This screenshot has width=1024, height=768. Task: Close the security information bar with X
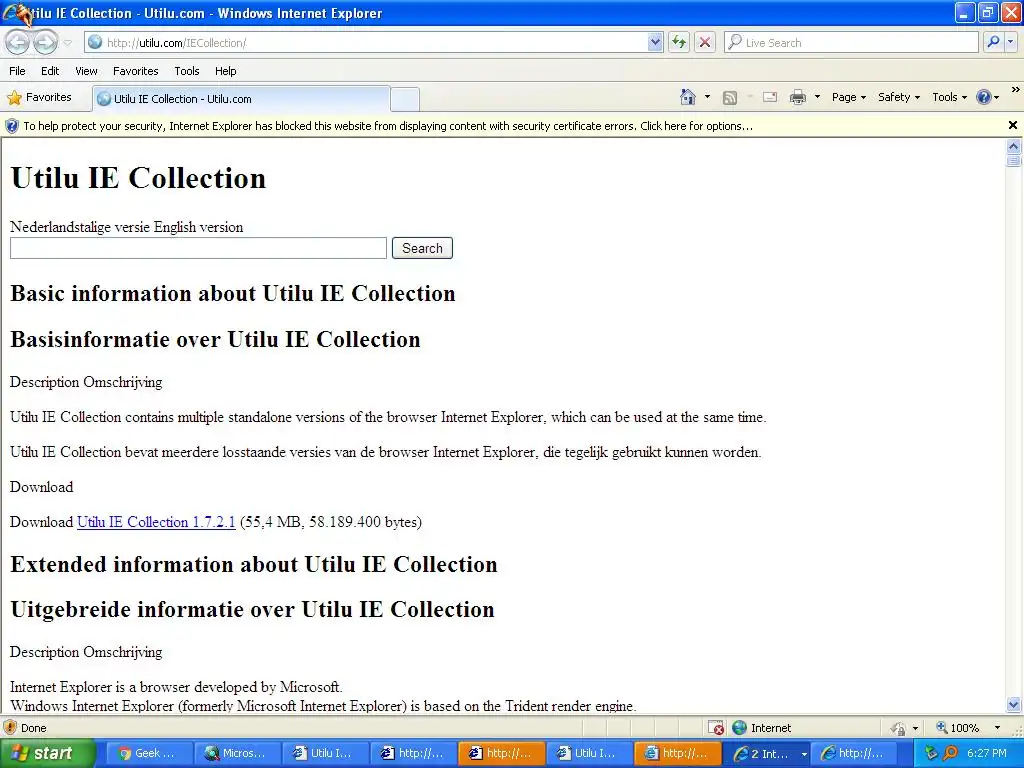pos(1013,125)
